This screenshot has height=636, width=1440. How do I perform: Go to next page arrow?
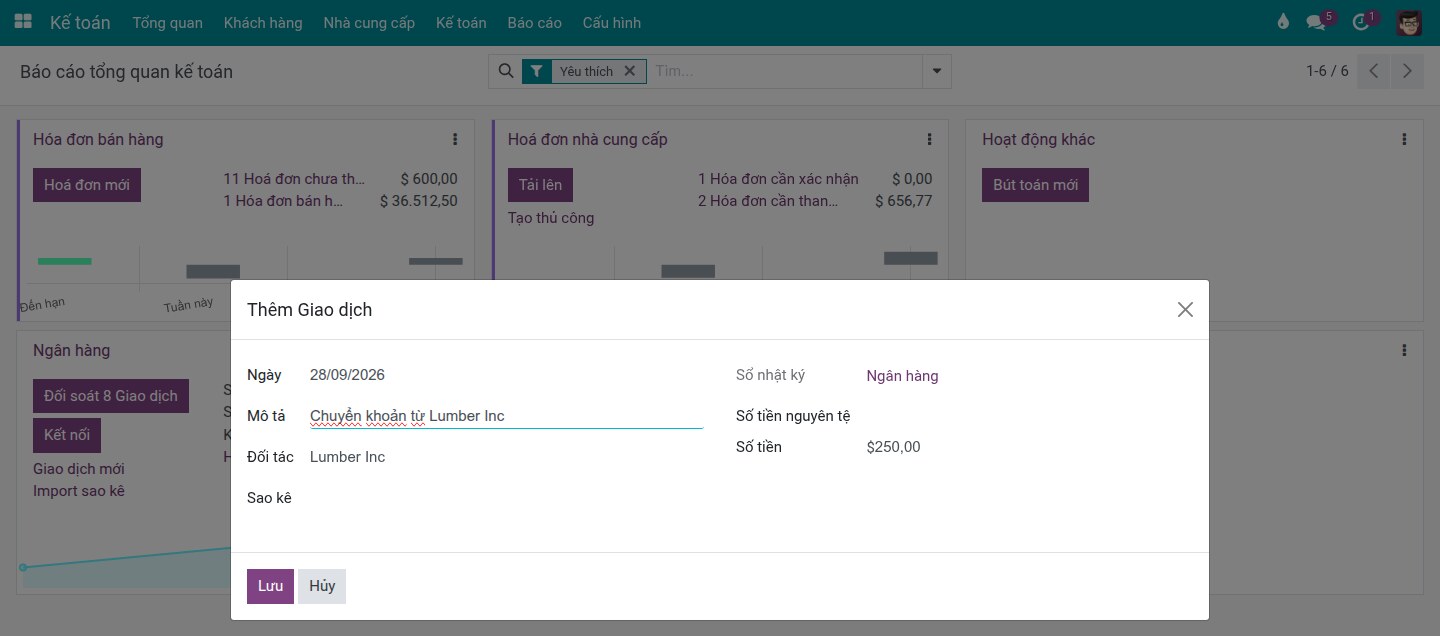1408,71
